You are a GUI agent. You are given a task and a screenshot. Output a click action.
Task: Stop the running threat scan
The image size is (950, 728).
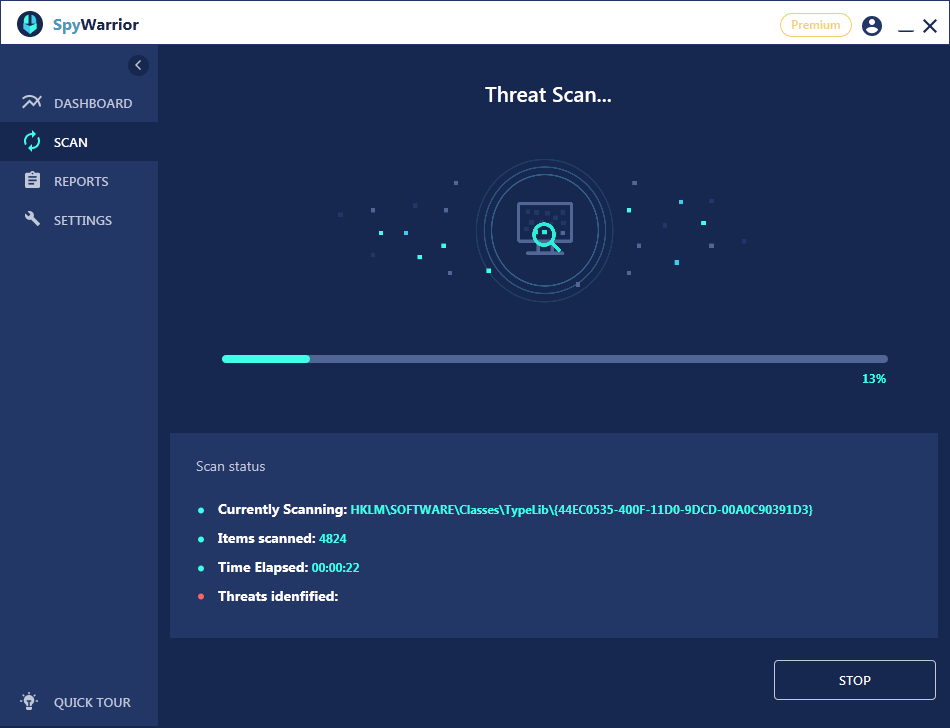[854, 680]
